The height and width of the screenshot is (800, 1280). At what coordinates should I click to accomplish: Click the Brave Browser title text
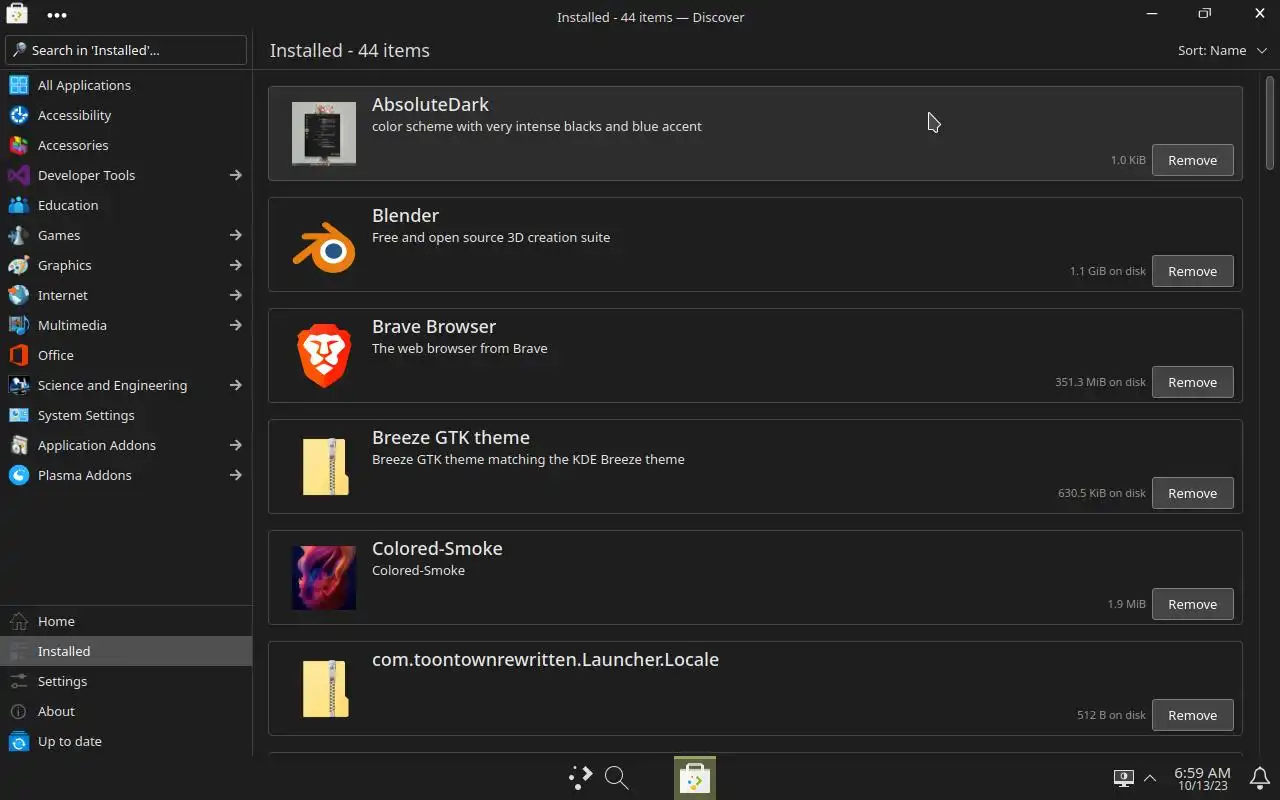pyautogui.click(x=434, y=326)
